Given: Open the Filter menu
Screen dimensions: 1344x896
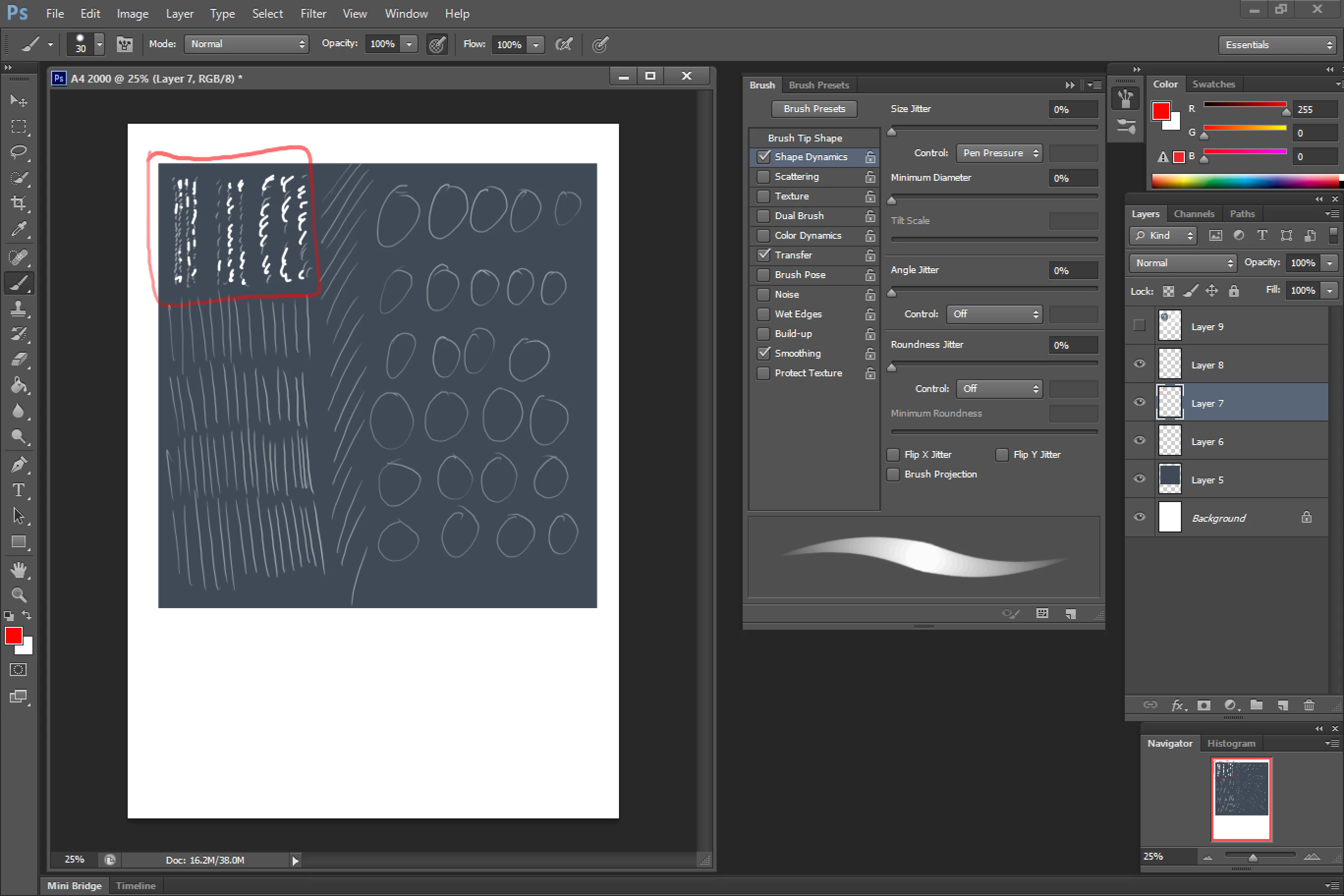Looking at the screenshot, I should tap(313, 13).
